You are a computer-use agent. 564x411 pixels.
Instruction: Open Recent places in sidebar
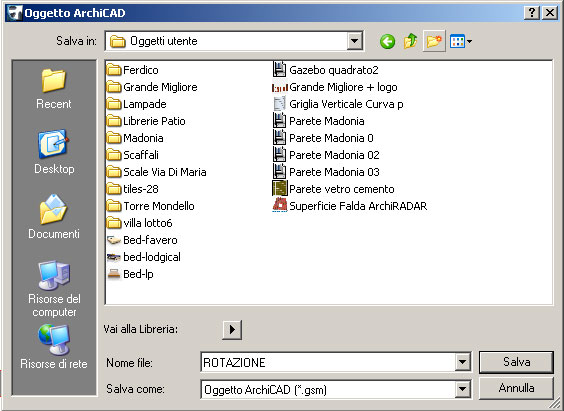tap(54, 89)
